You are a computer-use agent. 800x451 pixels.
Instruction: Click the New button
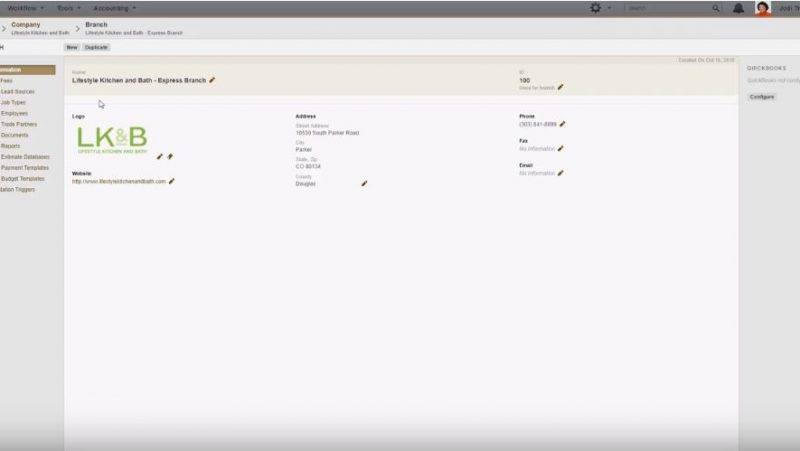click(72, 47)
